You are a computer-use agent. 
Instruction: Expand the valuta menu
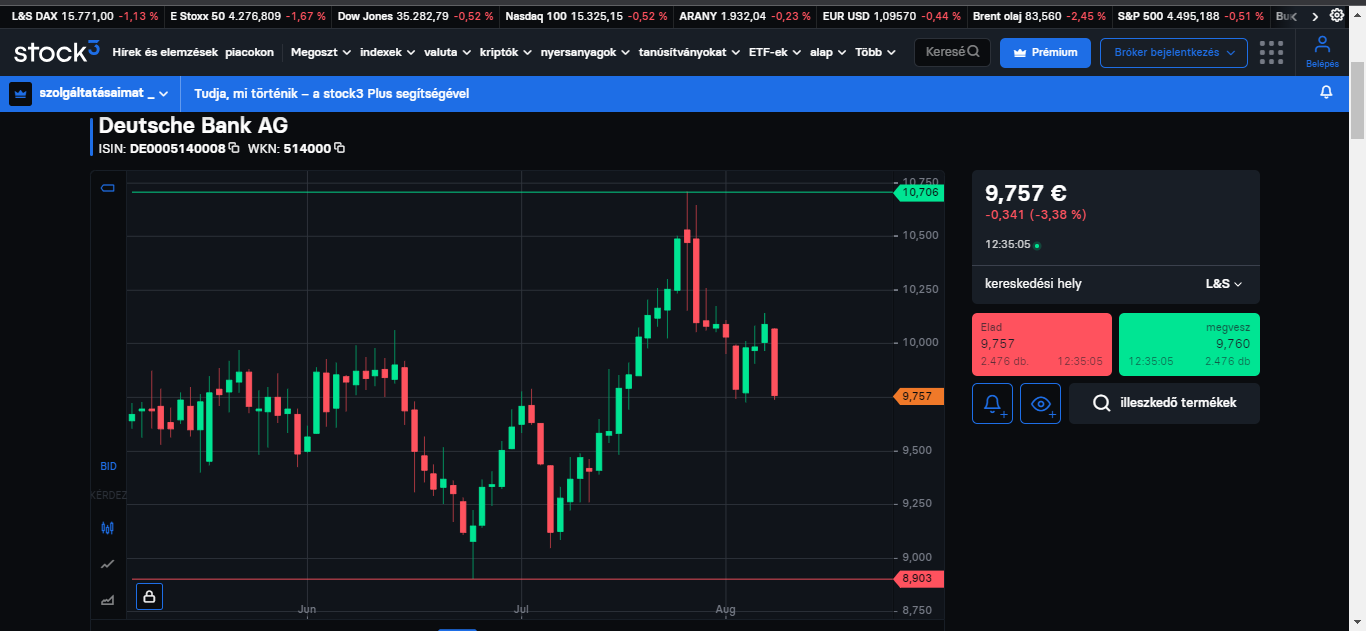tap(448, 52)
